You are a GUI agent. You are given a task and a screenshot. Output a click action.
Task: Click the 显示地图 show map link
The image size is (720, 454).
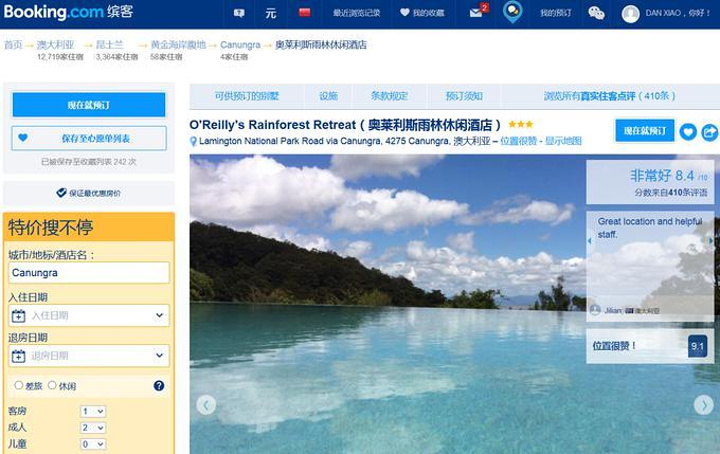(x=563, y=141)
